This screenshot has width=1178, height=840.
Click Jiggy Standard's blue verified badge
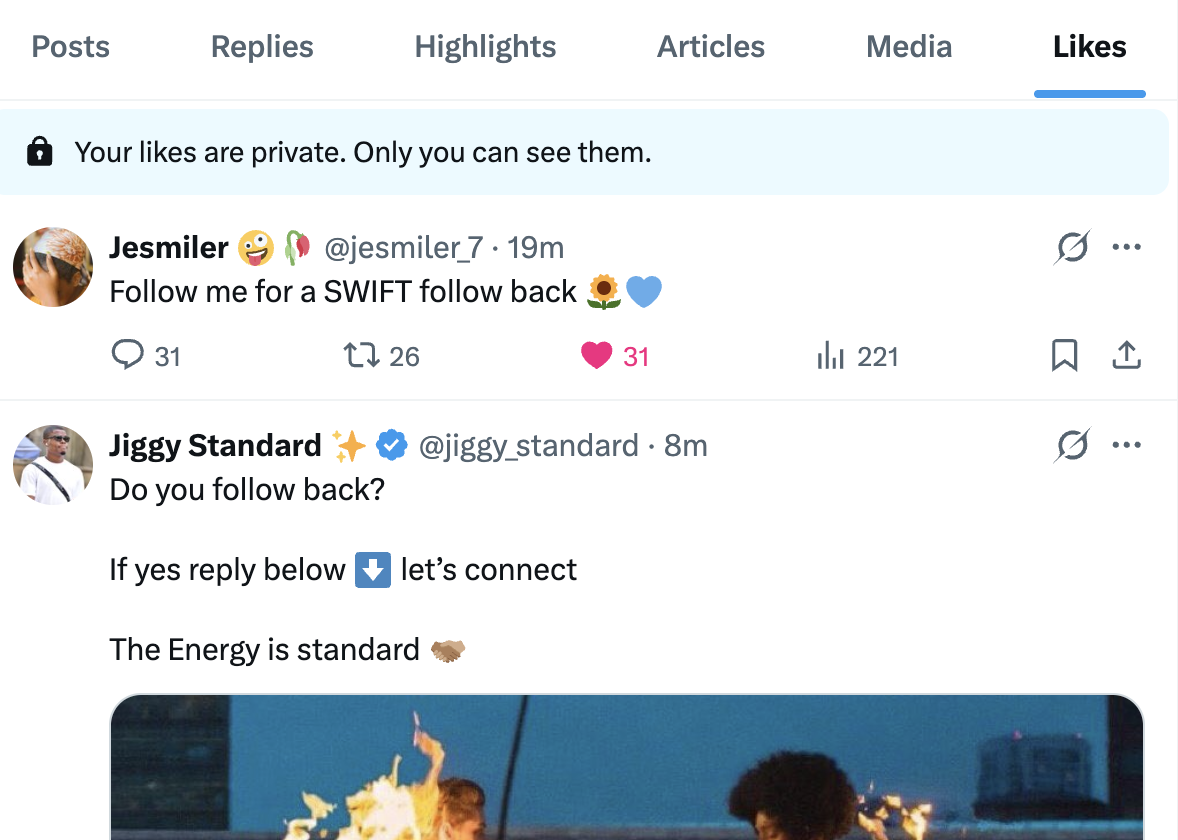coord(392,445)
